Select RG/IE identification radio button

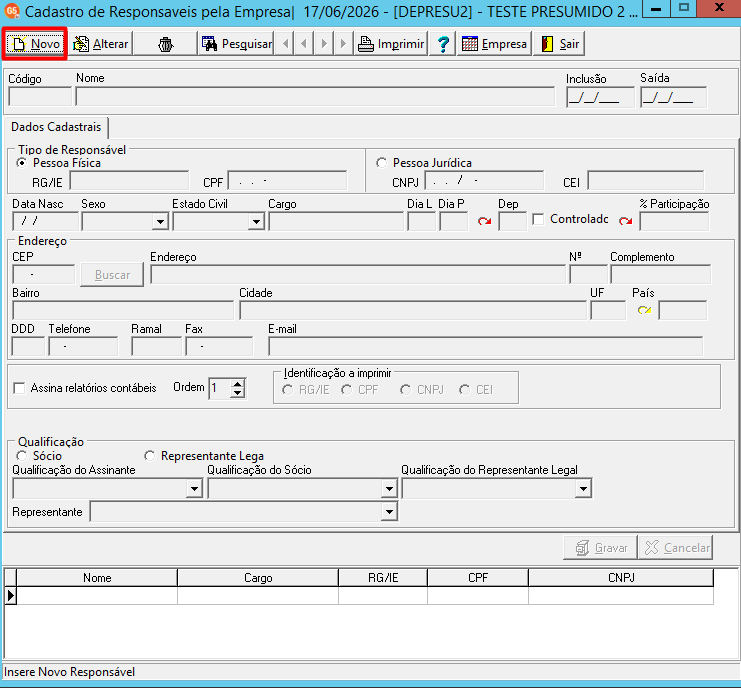(287, 390)
